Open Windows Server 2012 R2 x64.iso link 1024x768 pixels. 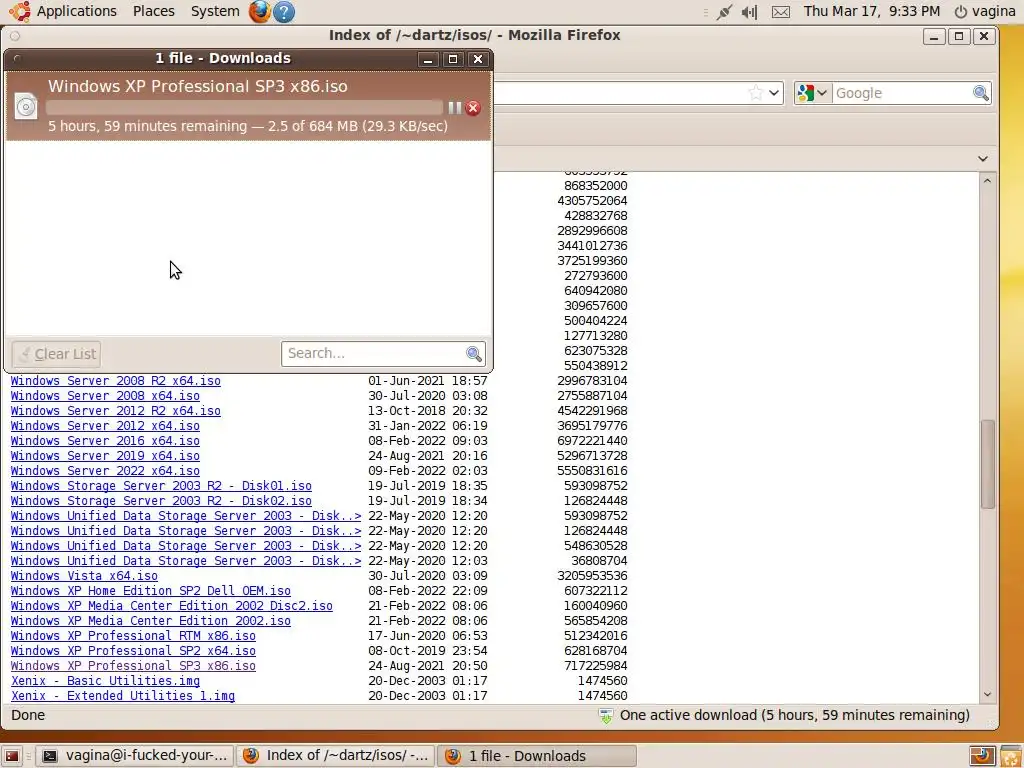tap(116, 411)
